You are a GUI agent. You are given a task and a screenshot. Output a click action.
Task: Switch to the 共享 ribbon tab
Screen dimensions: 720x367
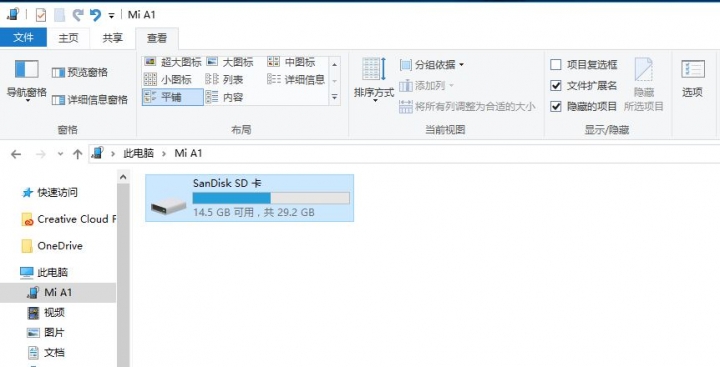[112, 38]
